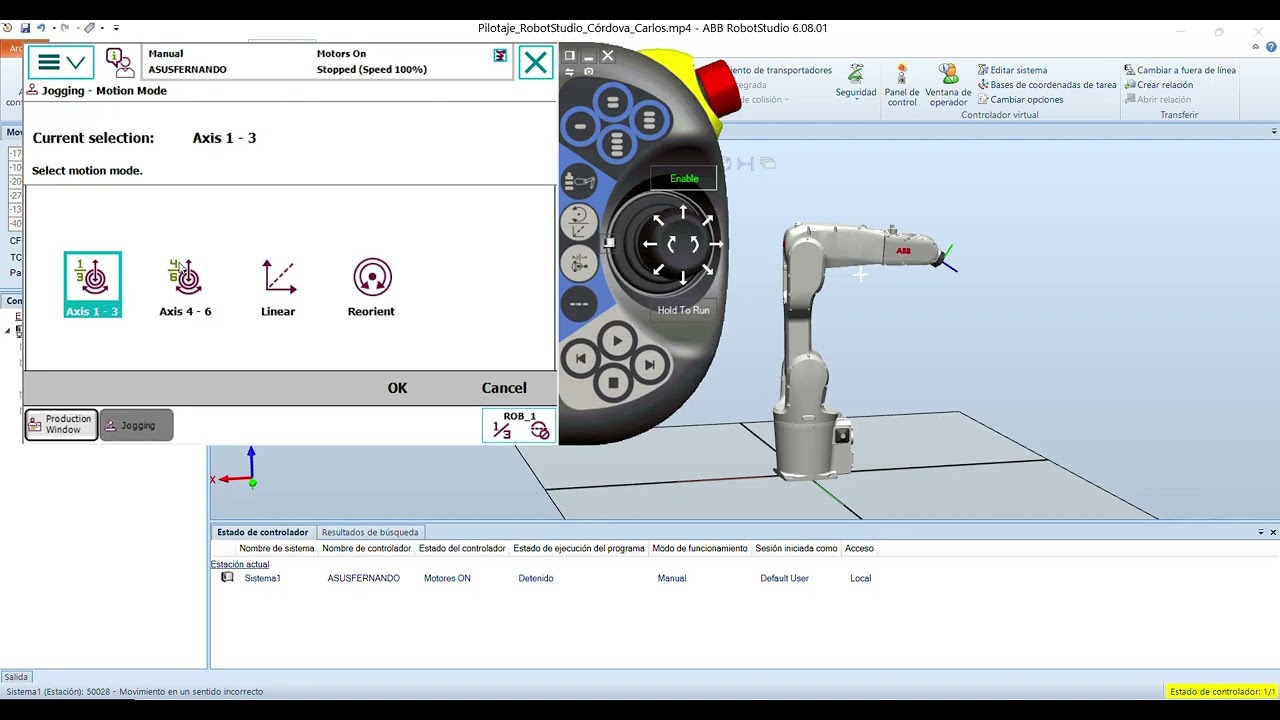Click the Estado del controlador column header

click(462, 548)
